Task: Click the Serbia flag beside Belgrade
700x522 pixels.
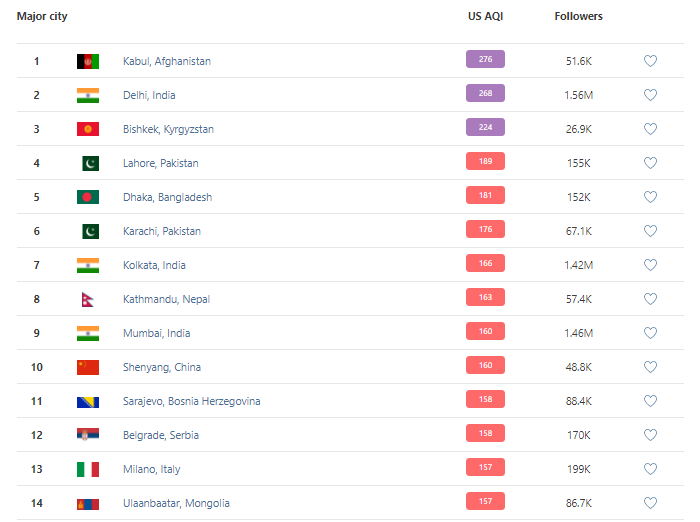Action: (x=88, y=435)
